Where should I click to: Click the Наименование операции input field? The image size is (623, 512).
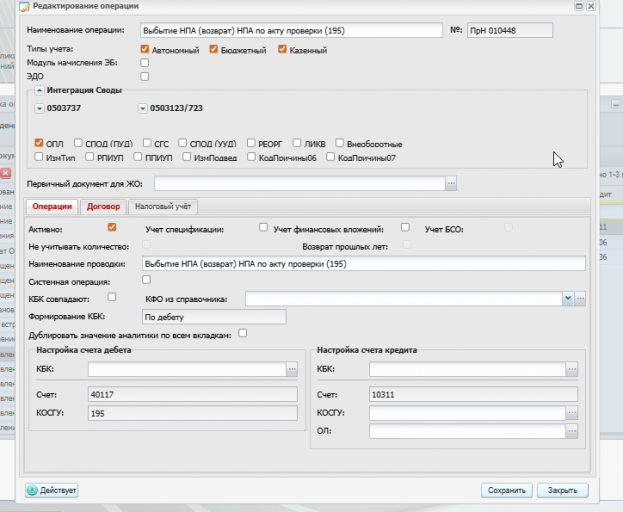pos(291,31)
